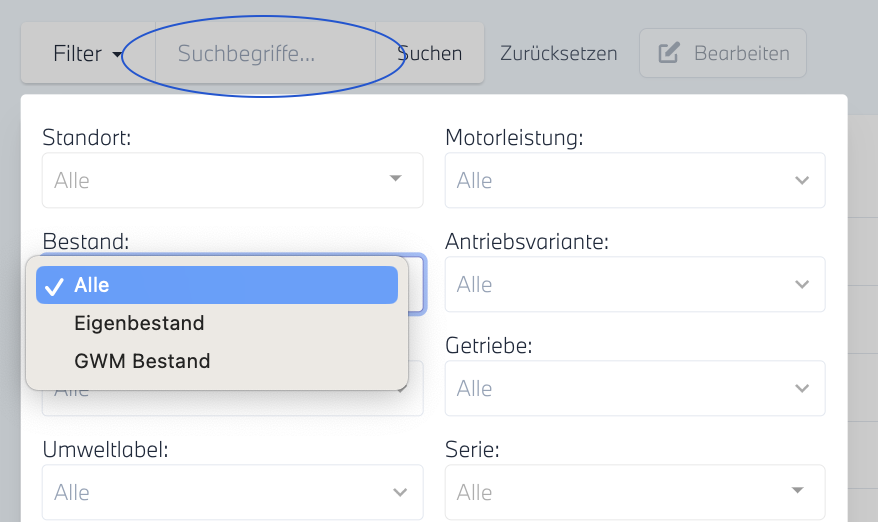Open the Filter menu button
The height and width of the screenshot is (522, 878).
tap(88, 53)
